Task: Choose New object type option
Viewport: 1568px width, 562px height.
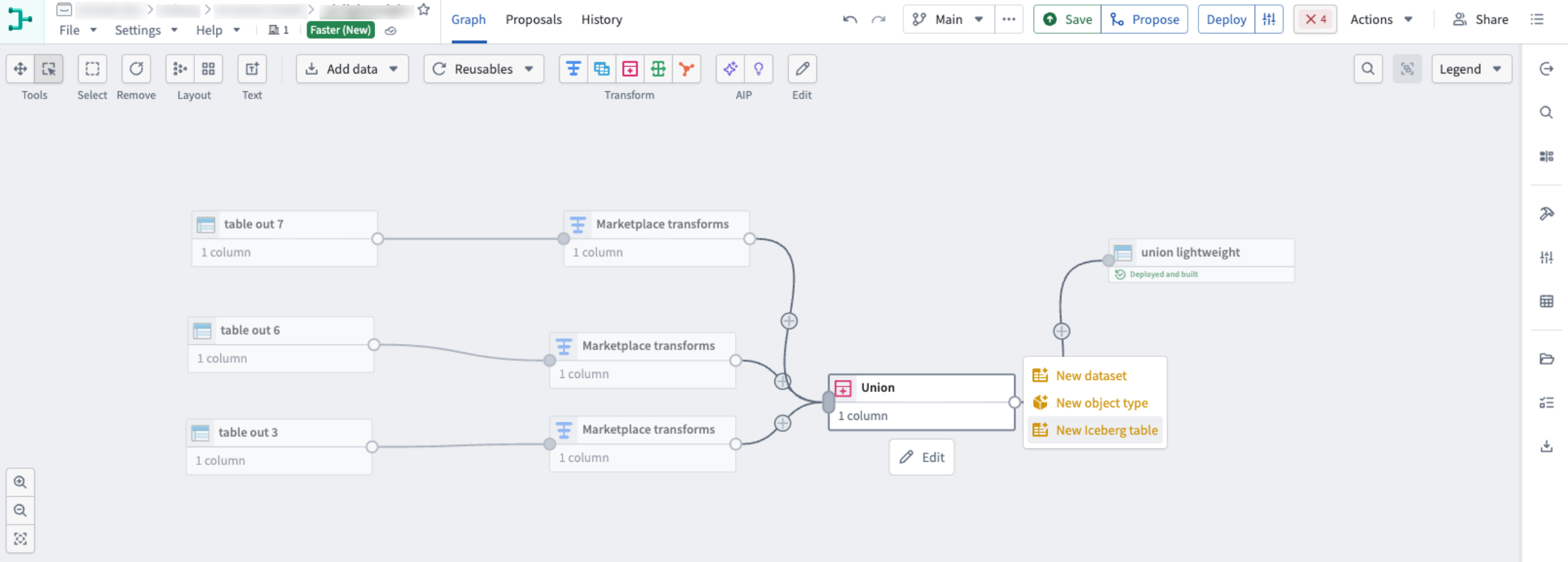Action: pos(1095,403)
